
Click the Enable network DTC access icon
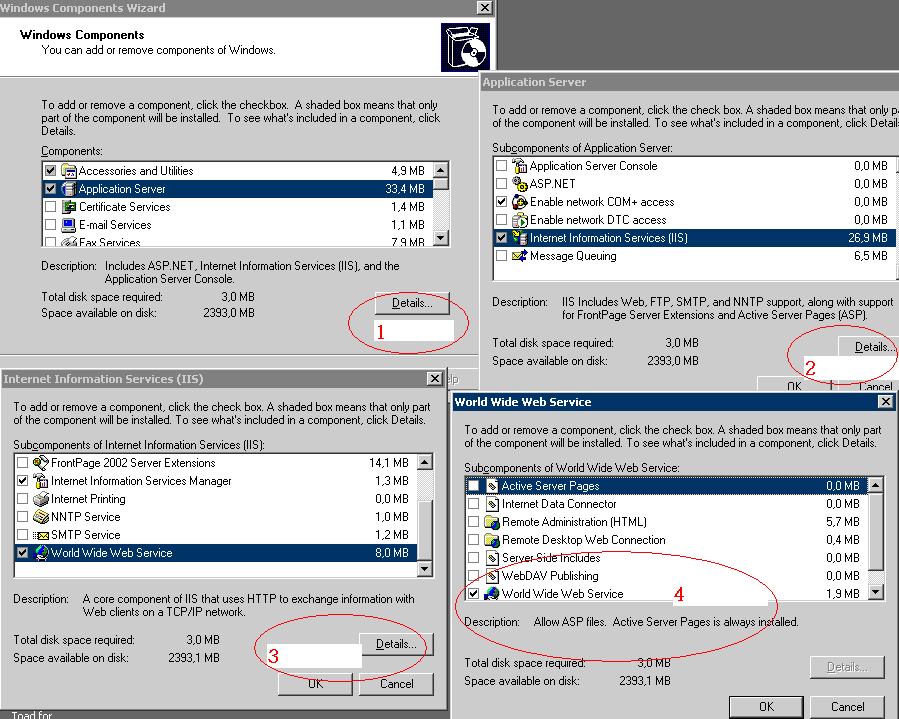point(519,220)
